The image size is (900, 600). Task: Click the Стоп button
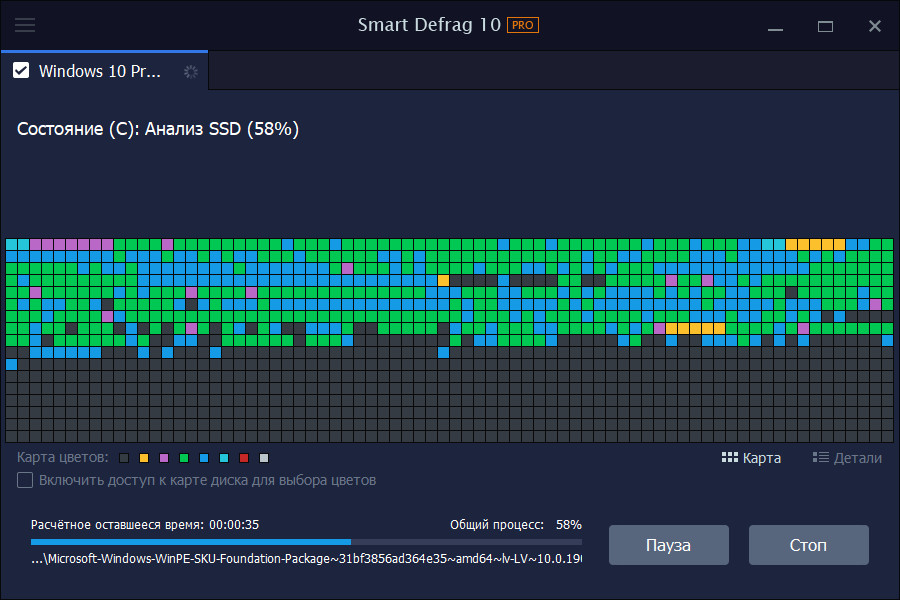click(808, 545)
